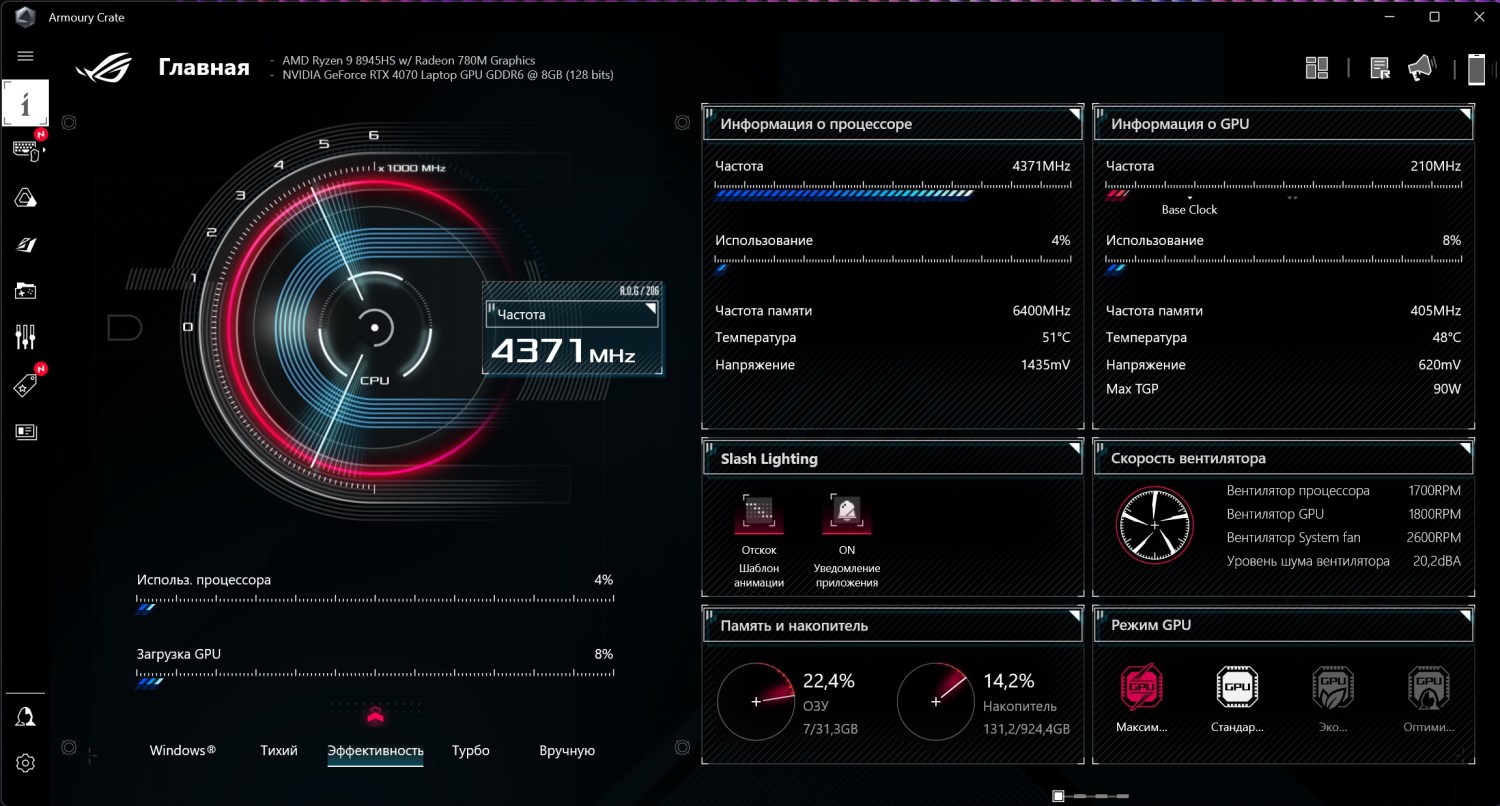Open the GameVisual icon in sidebar
1500x806 pixels.
[x=26, y=245]
